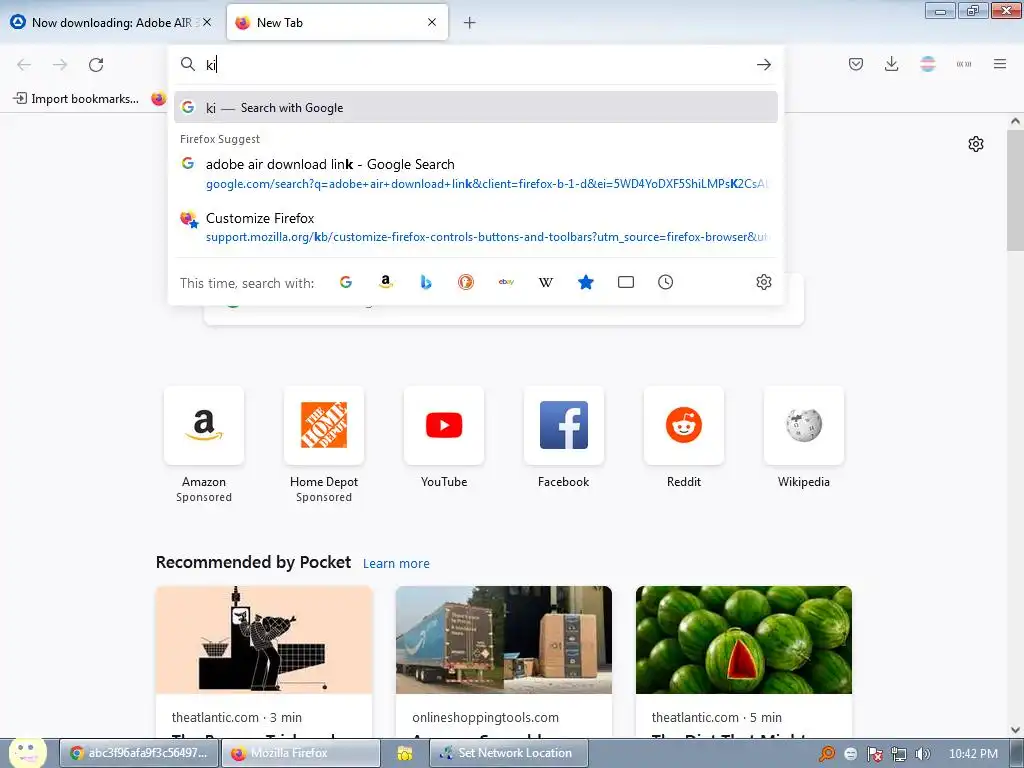Focus the address bar containing 'ki'

tap(477, 65)
